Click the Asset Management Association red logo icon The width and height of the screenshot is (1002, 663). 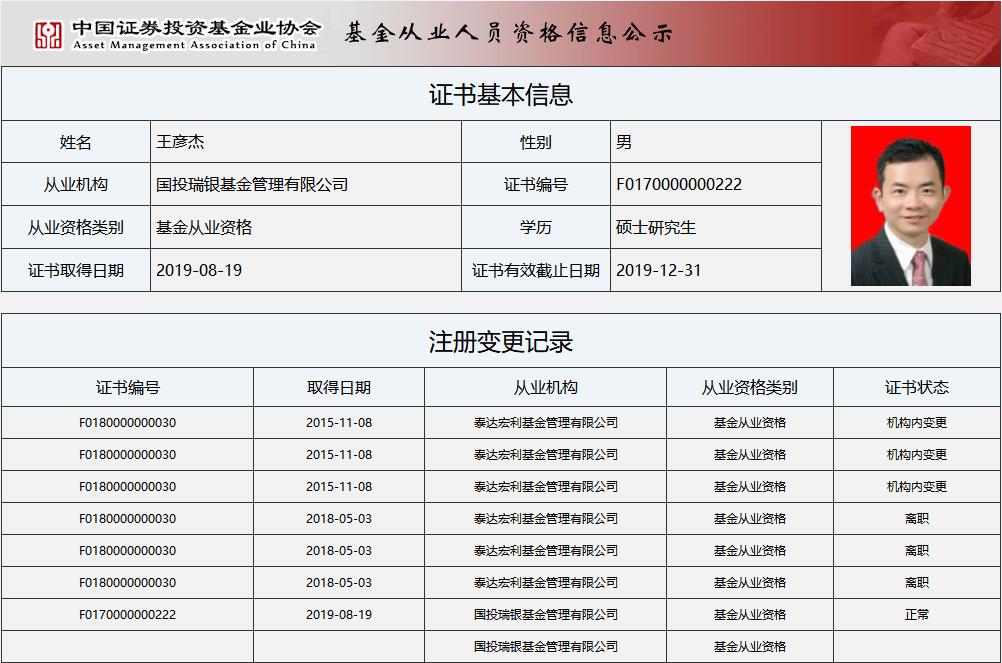(x=48, y=35)
